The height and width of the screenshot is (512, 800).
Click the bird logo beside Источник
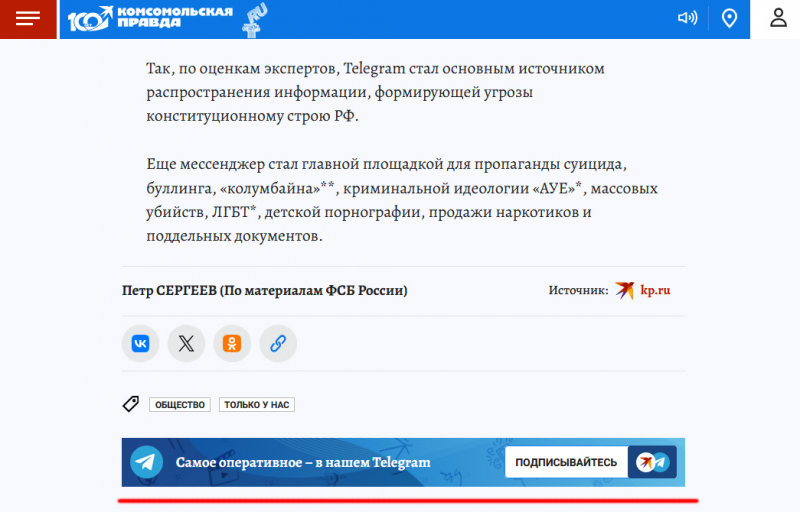point(625,290)
